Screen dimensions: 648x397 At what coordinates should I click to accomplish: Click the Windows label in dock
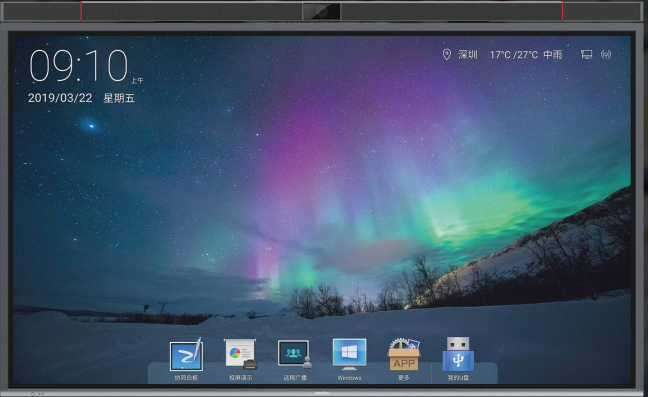pyautogui.click(x=349, y=378)
